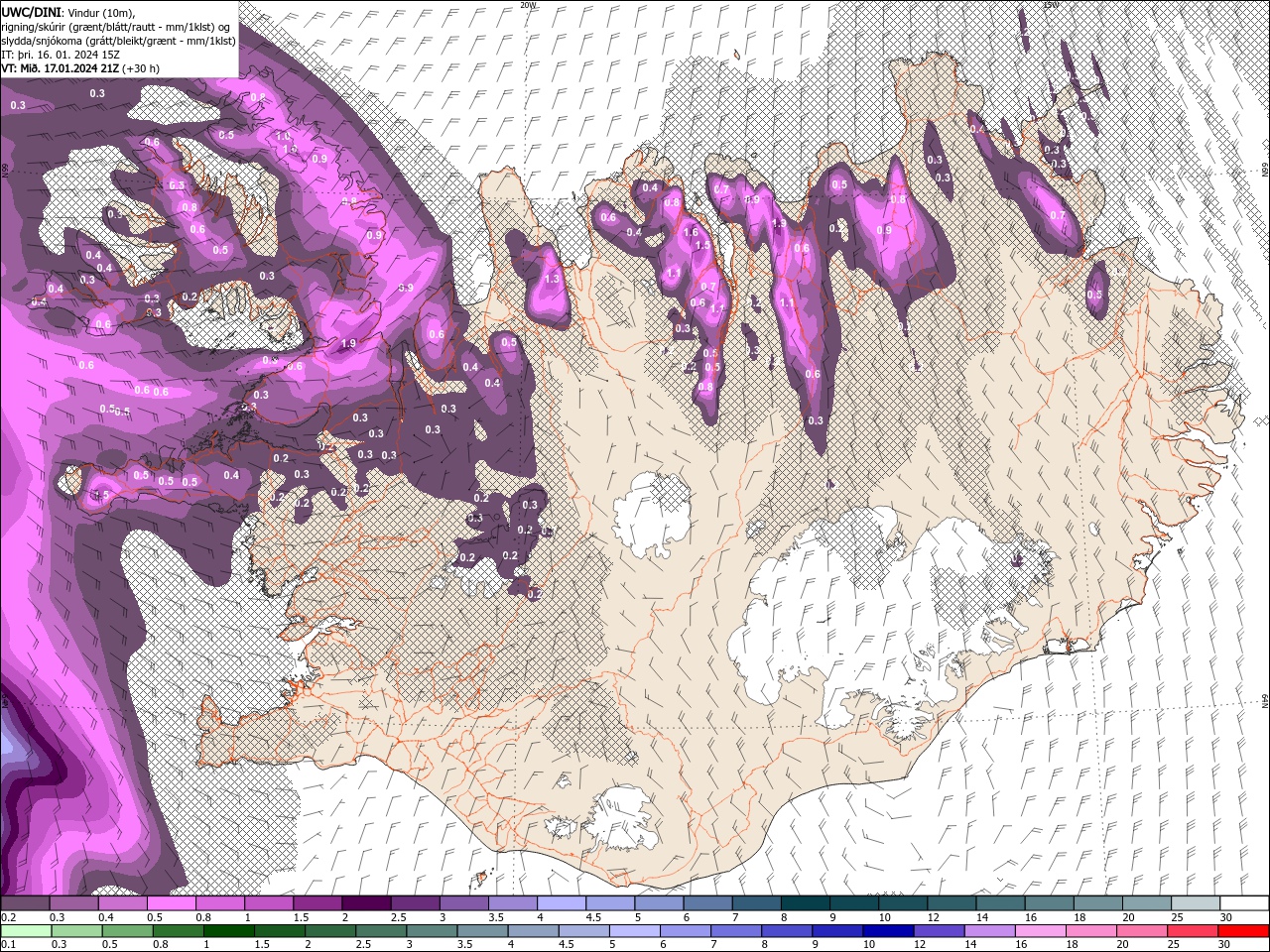Viewport: 1270px width, 952px height.
Task: Choose the top-row swatch between 14 and 16
Action: click(999, 903)
